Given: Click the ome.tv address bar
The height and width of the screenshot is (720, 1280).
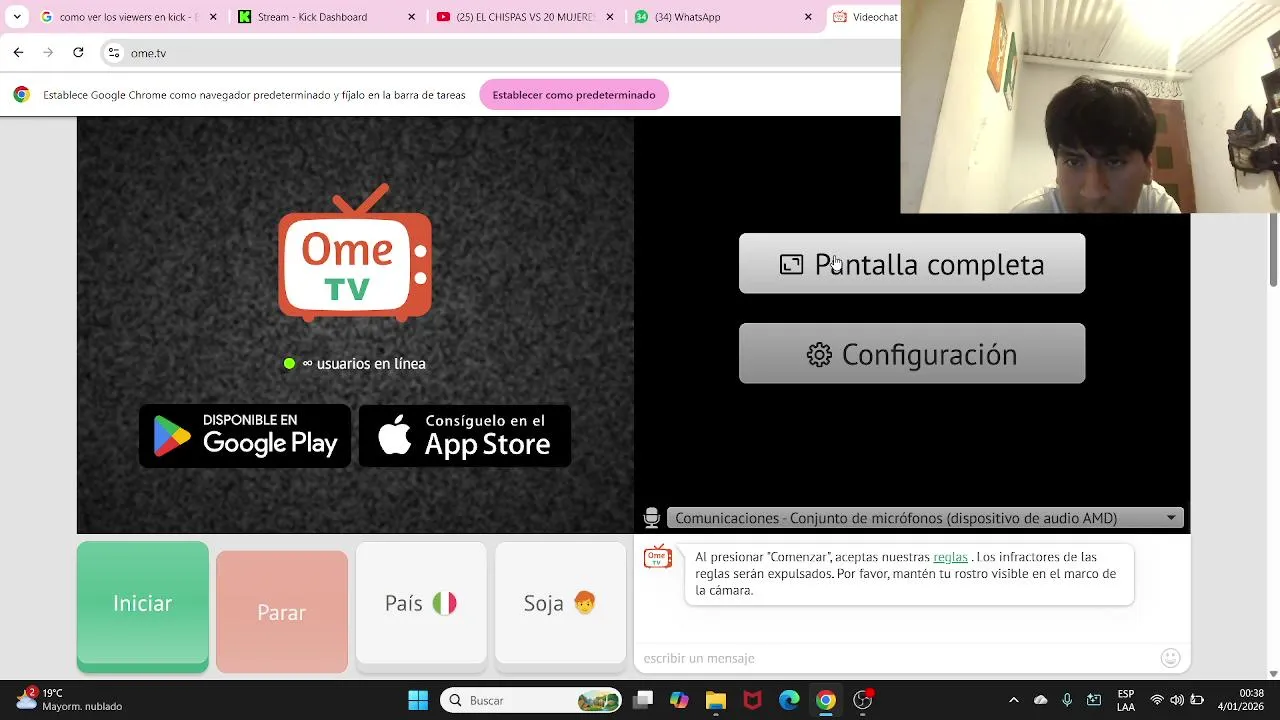Looking at the screenshot, I should (x=500, y=53).
